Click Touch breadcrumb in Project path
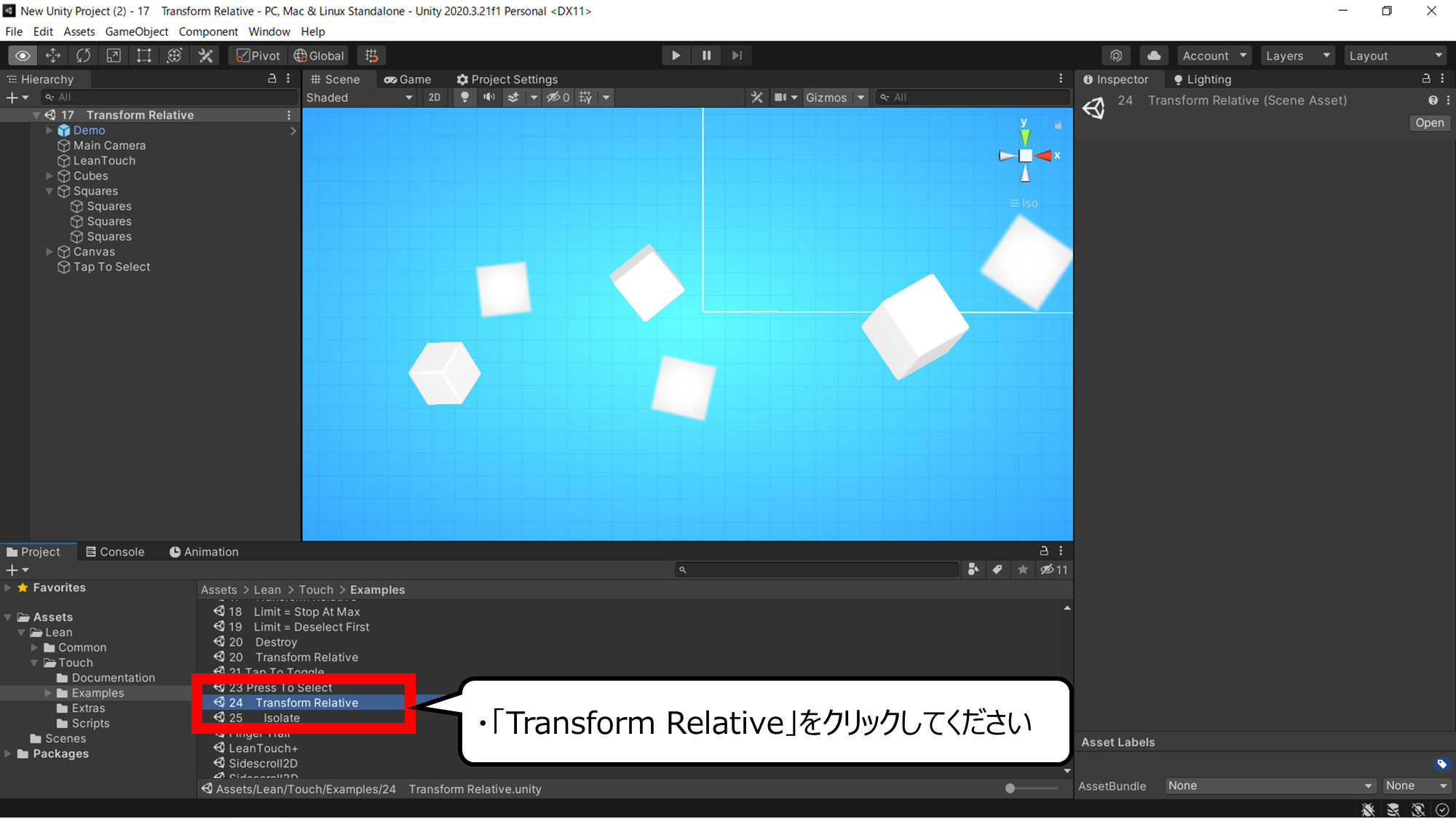Image resolution: width=1456 pixels, height=819 pixels. click(x=316, y=590)
